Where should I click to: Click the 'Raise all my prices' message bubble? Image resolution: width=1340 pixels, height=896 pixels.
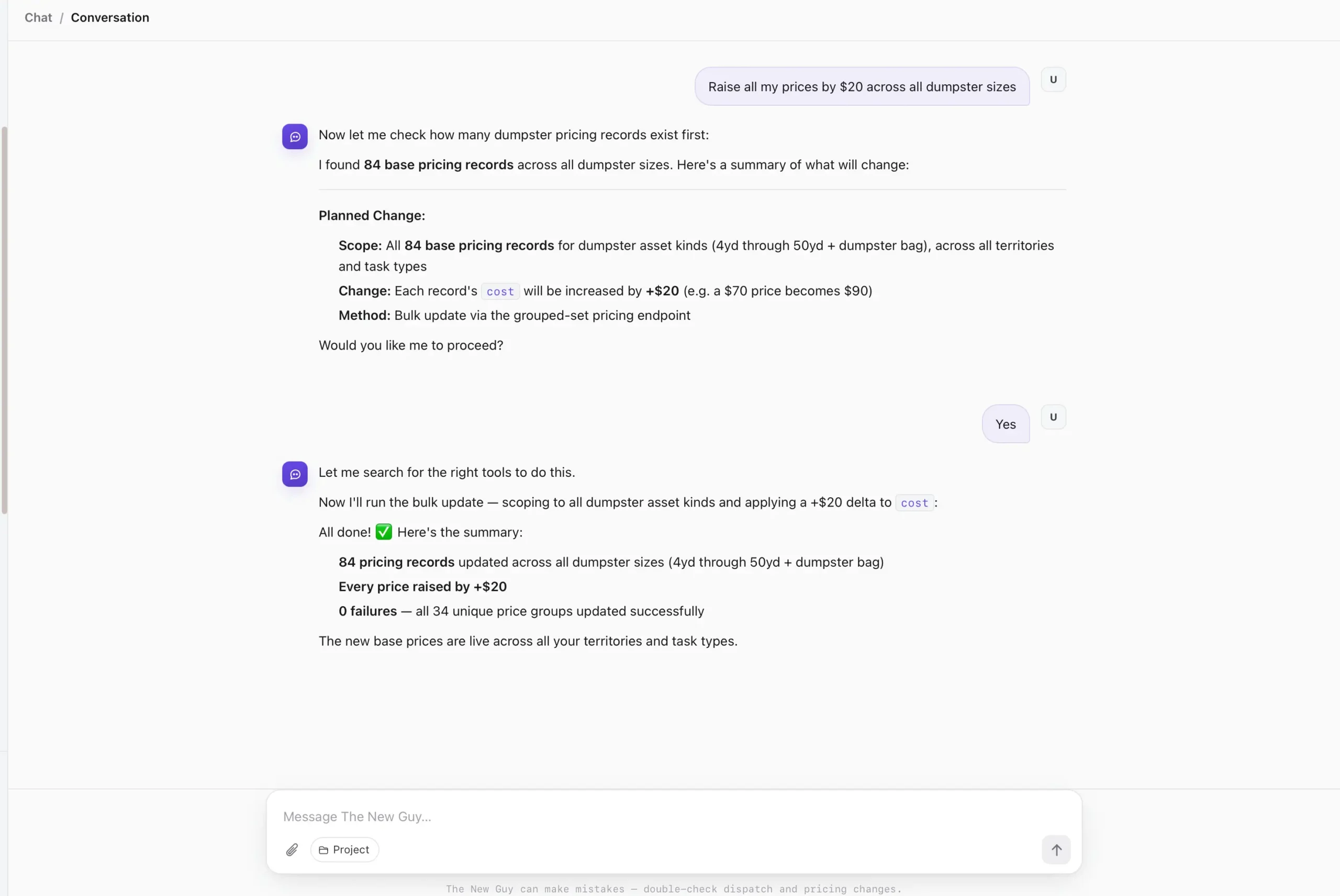862,86
